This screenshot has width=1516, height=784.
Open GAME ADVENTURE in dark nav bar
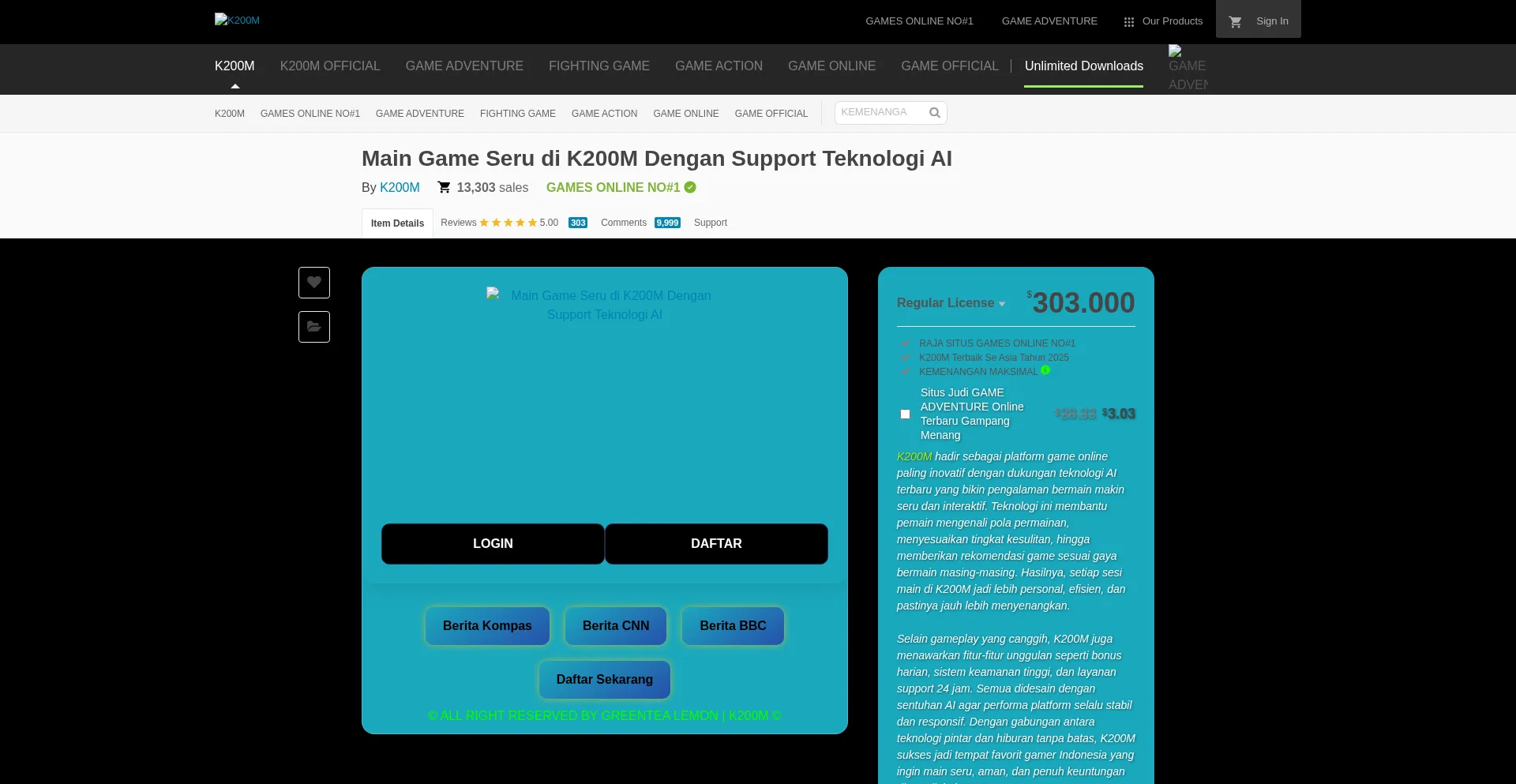[464, 66]
